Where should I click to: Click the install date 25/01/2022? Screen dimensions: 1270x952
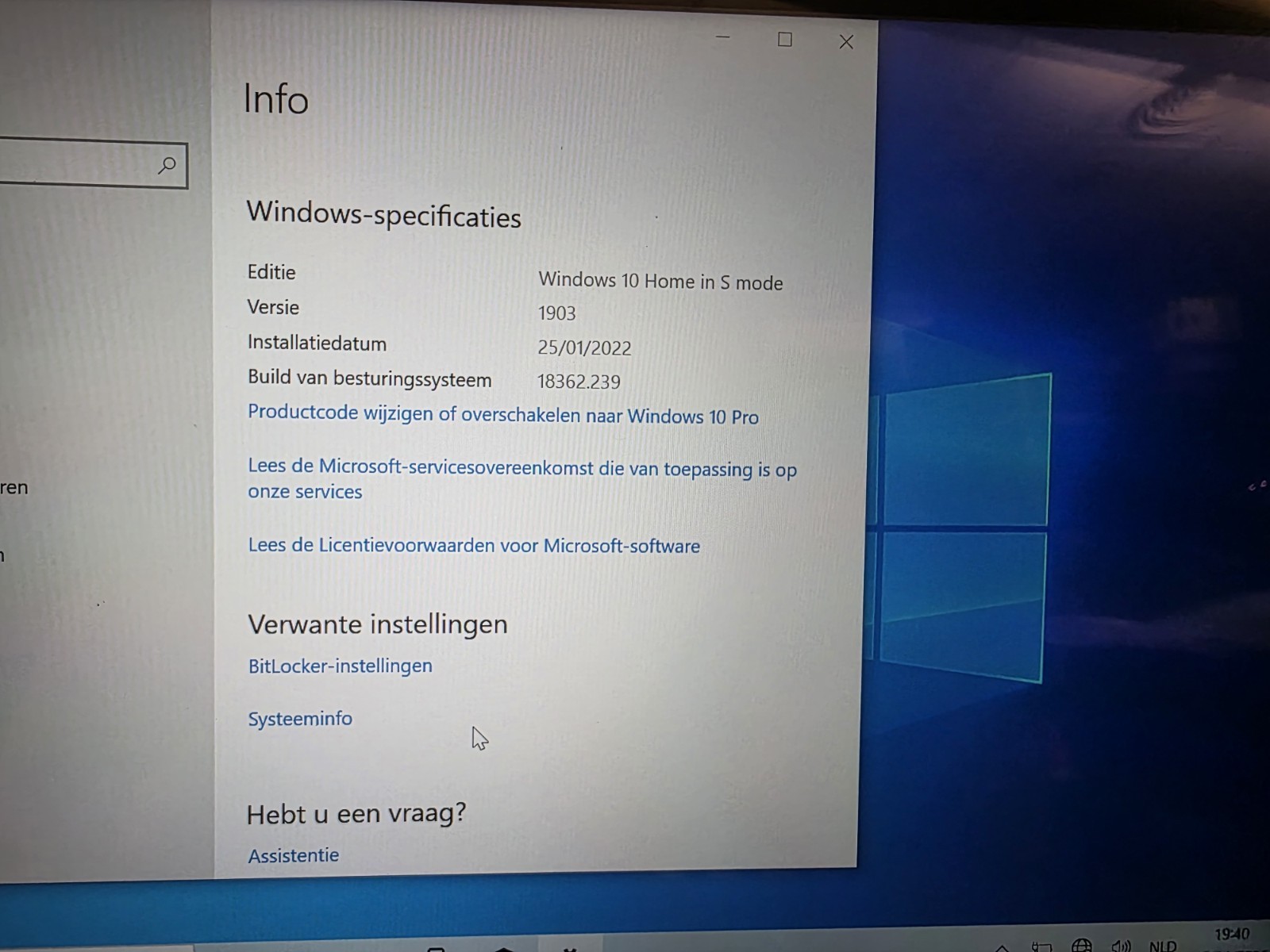(x=584, y=348)
